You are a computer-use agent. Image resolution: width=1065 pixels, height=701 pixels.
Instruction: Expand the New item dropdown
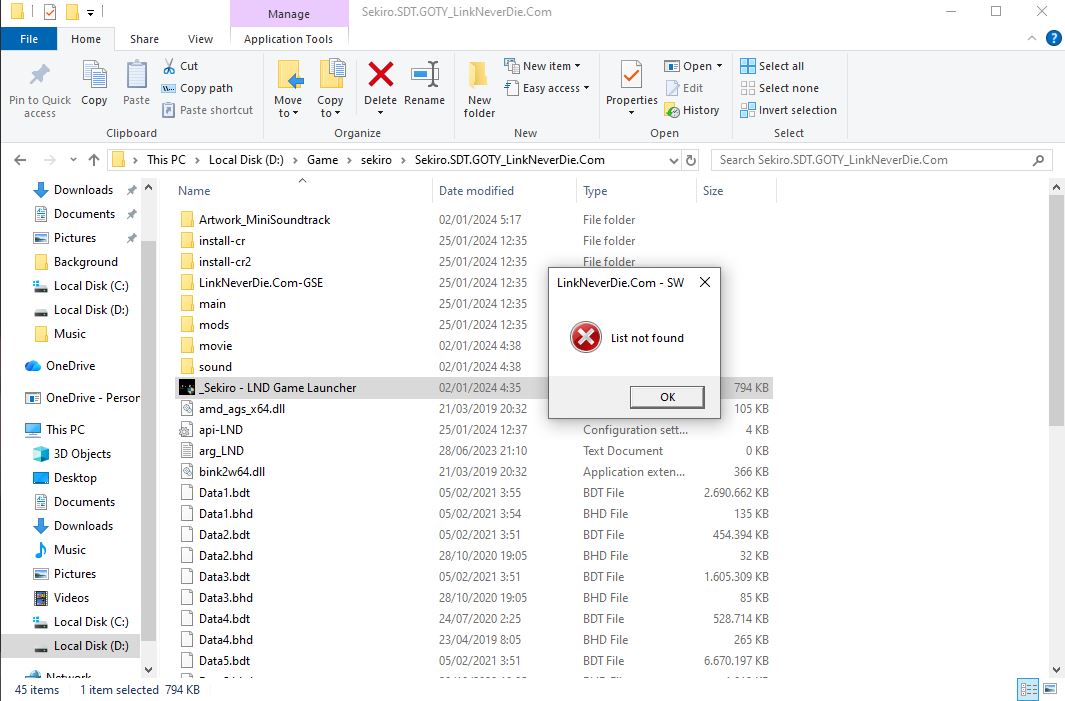pyautogui.click(x=542, y=66)
